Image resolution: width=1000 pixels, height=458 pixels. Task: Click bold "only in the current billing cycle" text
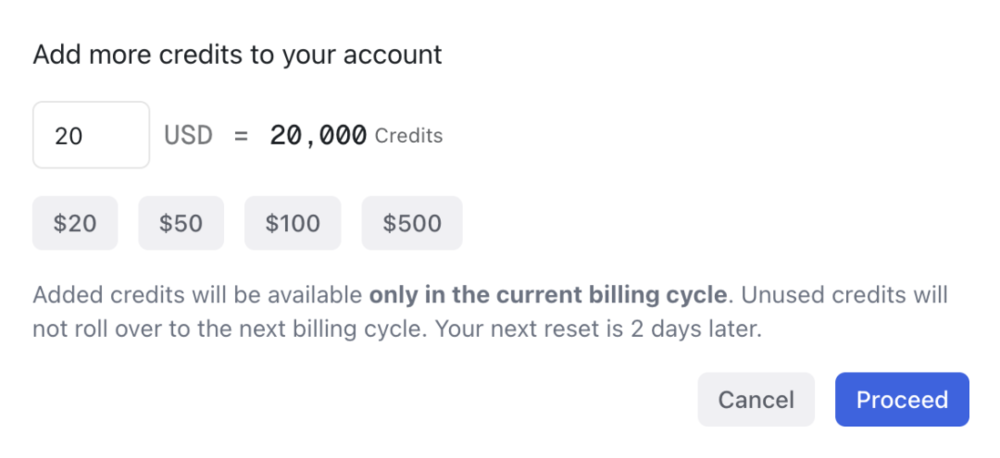click(548, 296)
